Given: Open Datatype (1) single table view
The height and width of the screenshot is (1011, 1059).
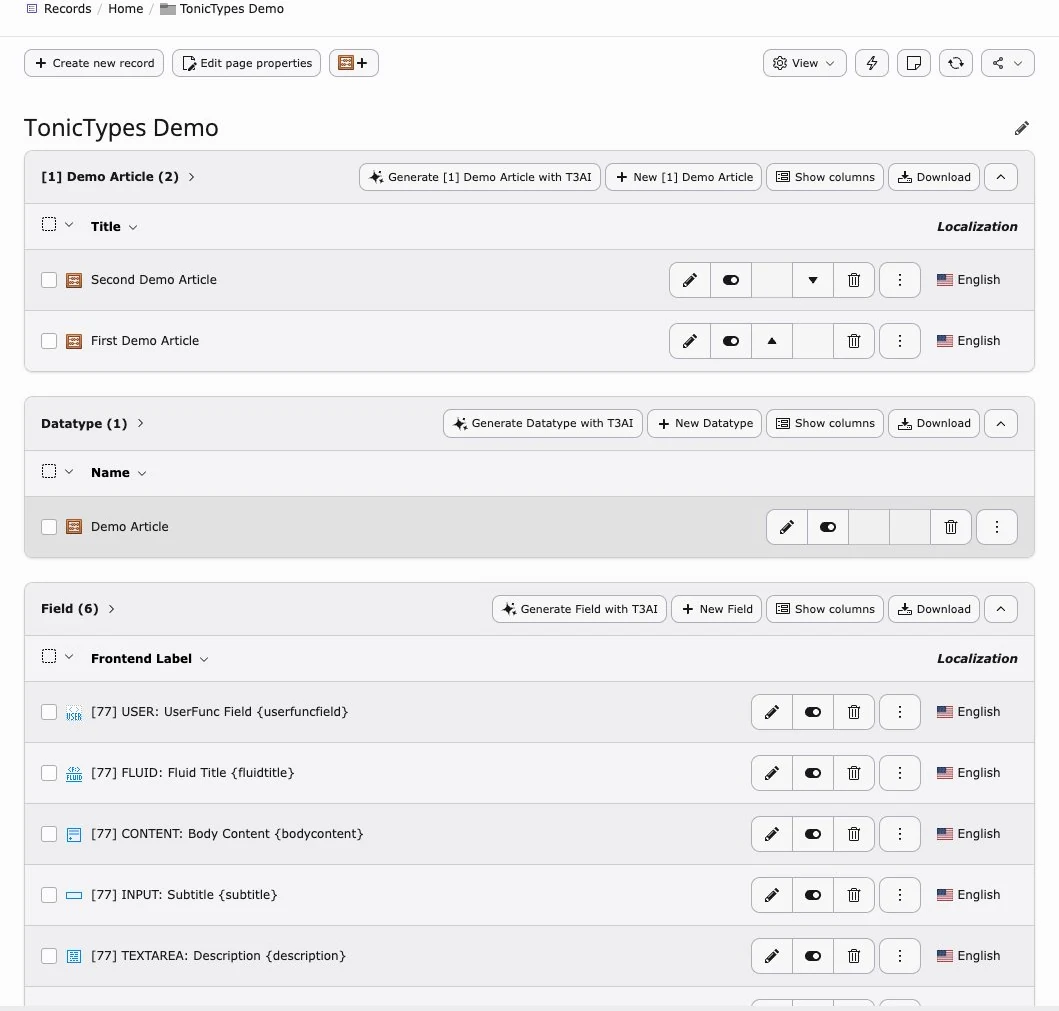Looking at the screenshot, I should pos(93,423).
